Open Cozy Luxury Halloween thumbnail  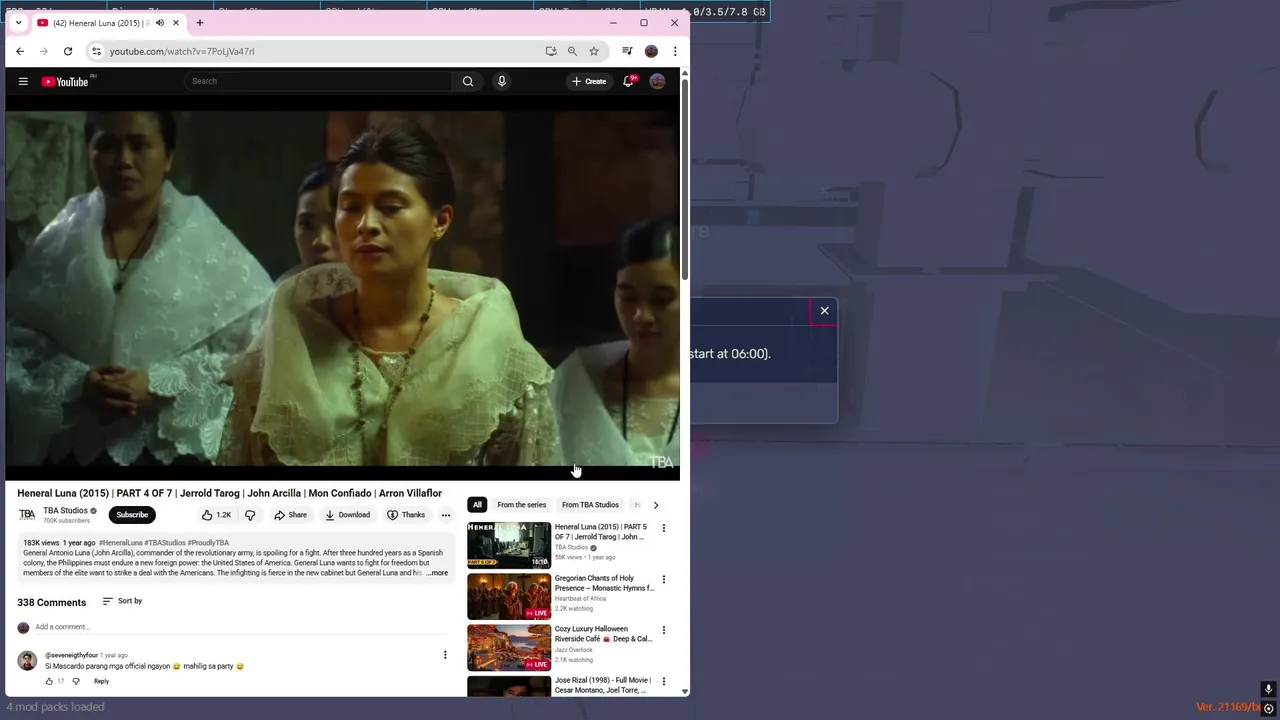[x=509, y=647]
